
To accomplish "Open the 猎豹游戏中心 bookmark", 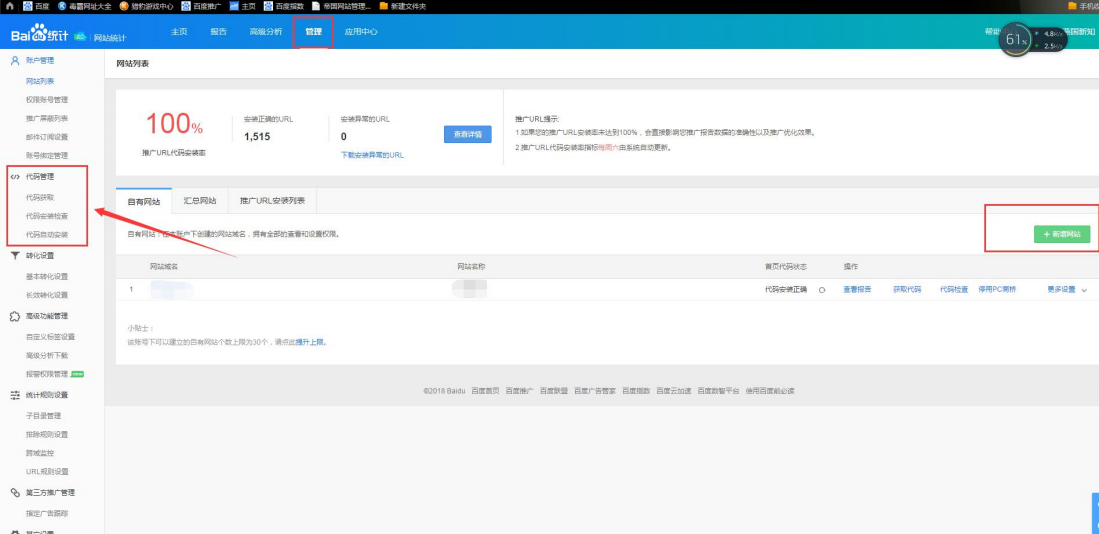I will [146, 6].
